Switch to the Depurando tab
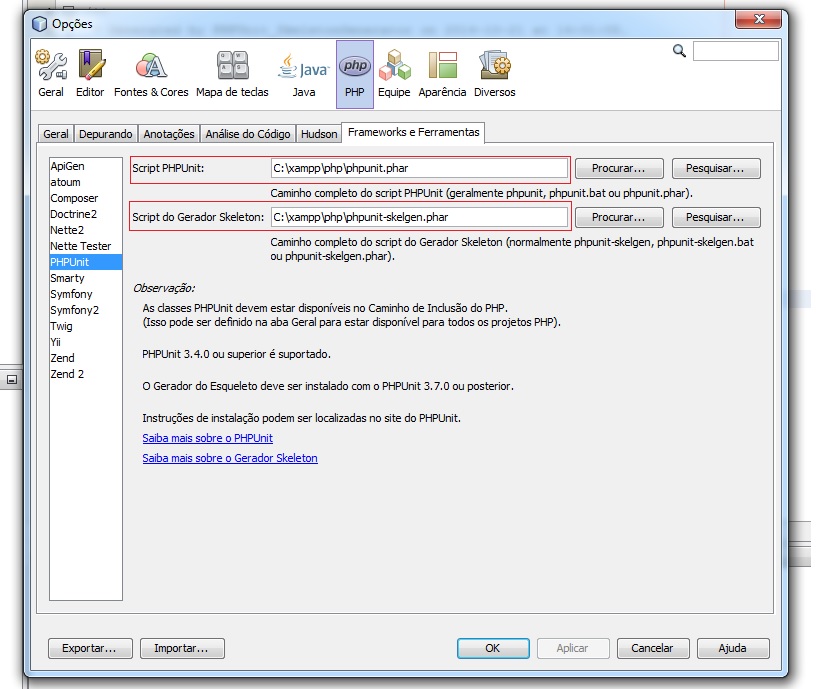Image resolution: width=827 pixels, height=689 pixels. coord(105,134)
